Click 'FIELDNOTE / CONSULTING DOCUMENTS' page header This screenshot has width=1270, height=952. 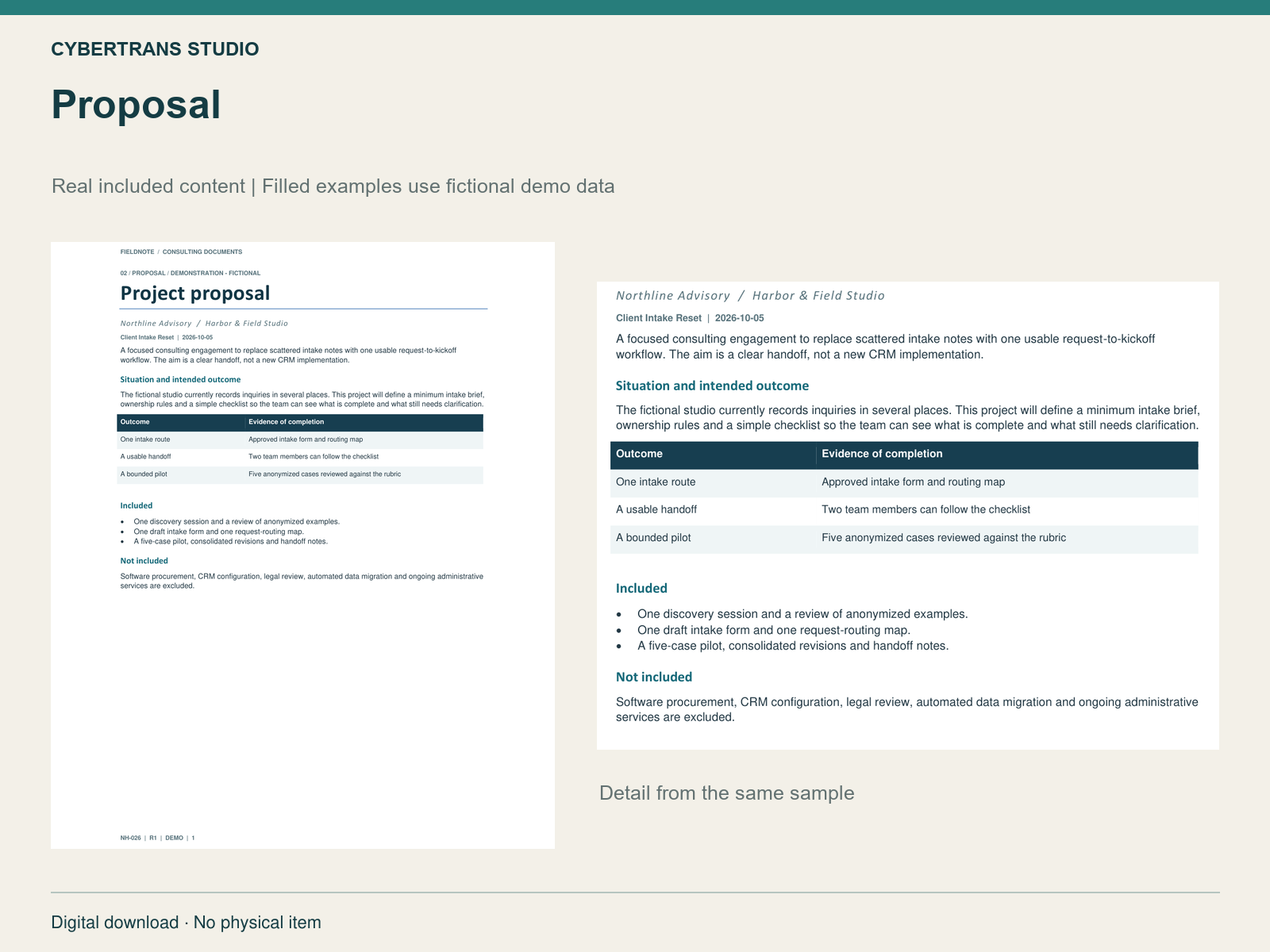pyautogui.click(x=181, y=252)
